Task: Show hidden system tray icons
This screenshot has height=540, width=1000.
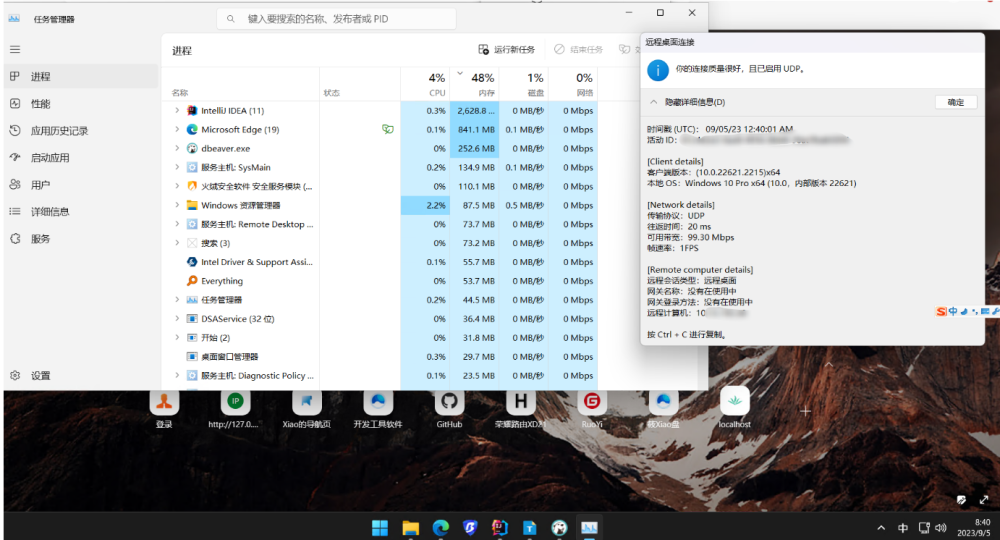Action: [x=881, y=528]
